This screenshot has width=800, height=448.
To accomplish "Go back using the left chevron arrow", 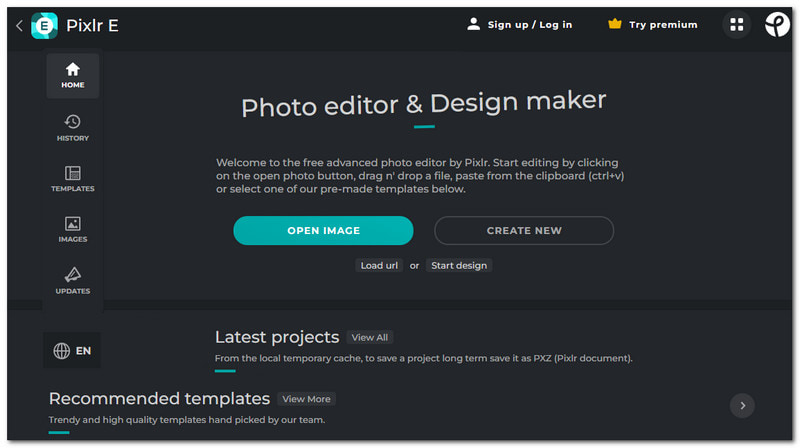I will coord(19,26).
